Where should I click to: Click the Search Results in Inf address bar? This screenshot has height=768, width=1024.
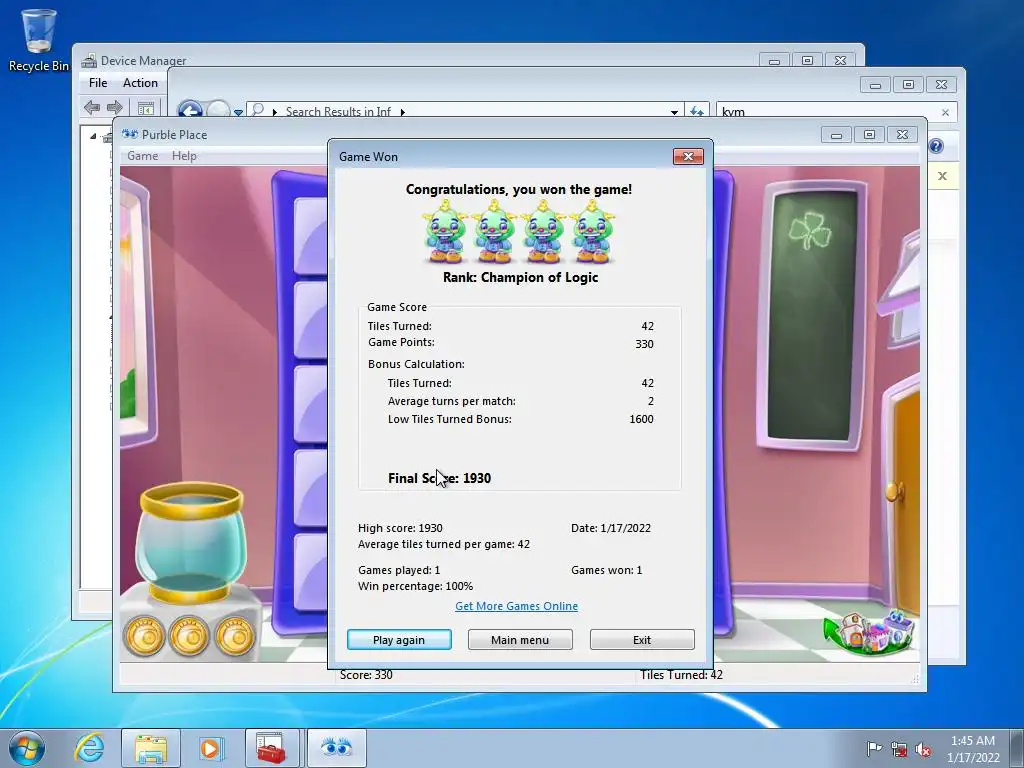(464, 112)
